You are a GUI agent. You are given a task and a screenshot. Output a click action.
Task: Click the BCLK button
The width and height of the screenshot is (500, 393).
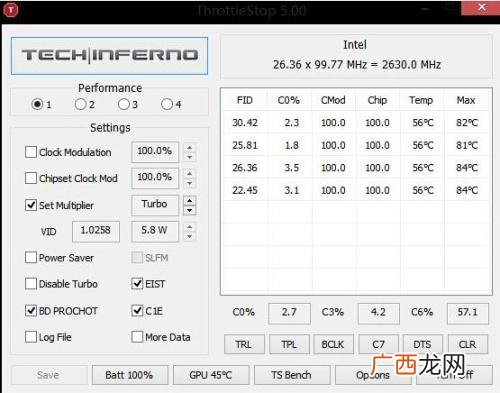click(333, 344)
